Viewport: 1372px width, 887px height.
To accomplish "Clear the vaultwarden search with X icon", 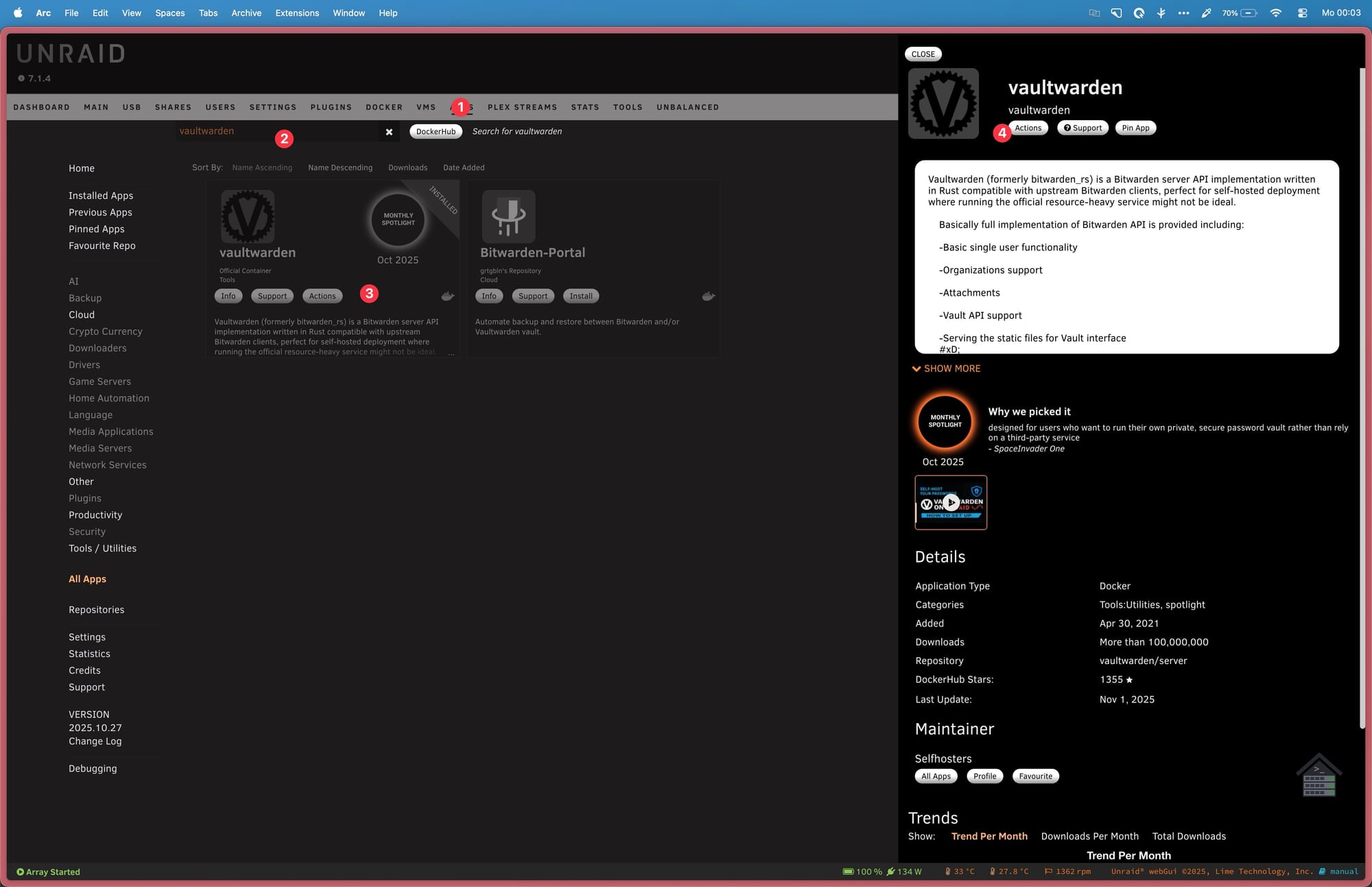I will (x=389, y=132).
